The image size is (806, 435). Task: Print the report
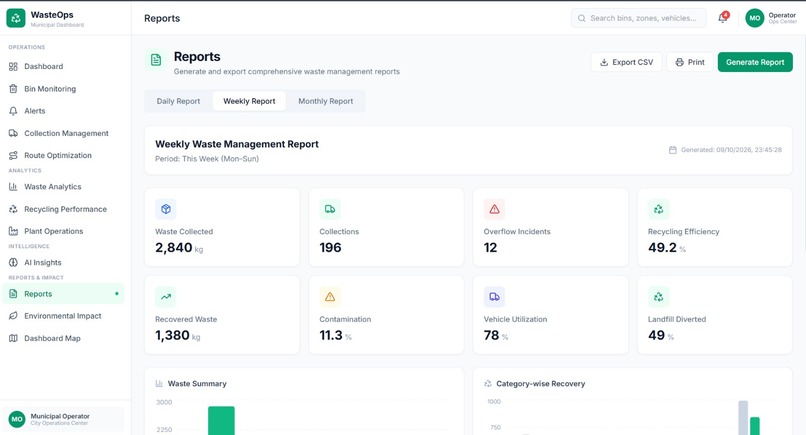pos(690,62)
